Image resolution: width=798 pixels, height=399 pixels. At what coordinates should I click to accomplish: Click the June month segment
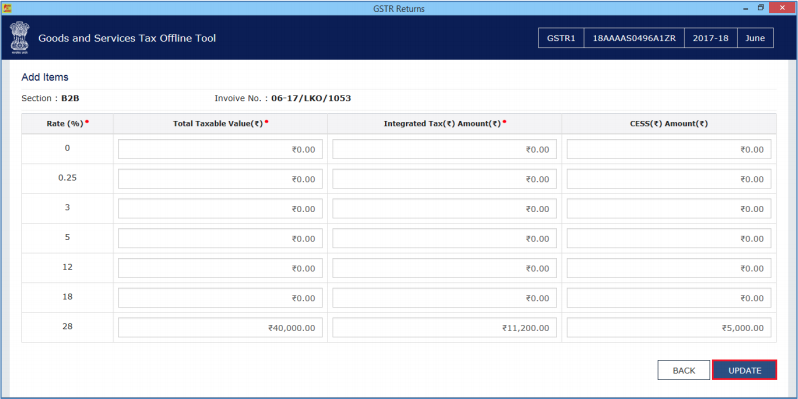(755, 38)
